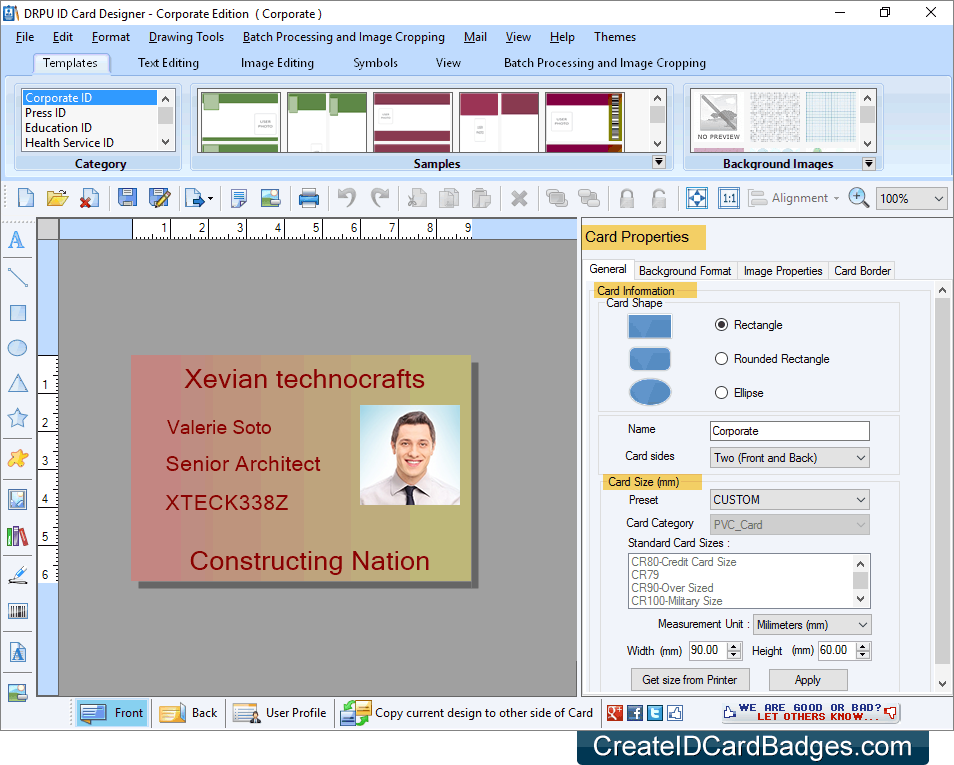The width and height of the screenshot is (954, 765).
Task: Decrease the card Height stepper
Action: 863,655
